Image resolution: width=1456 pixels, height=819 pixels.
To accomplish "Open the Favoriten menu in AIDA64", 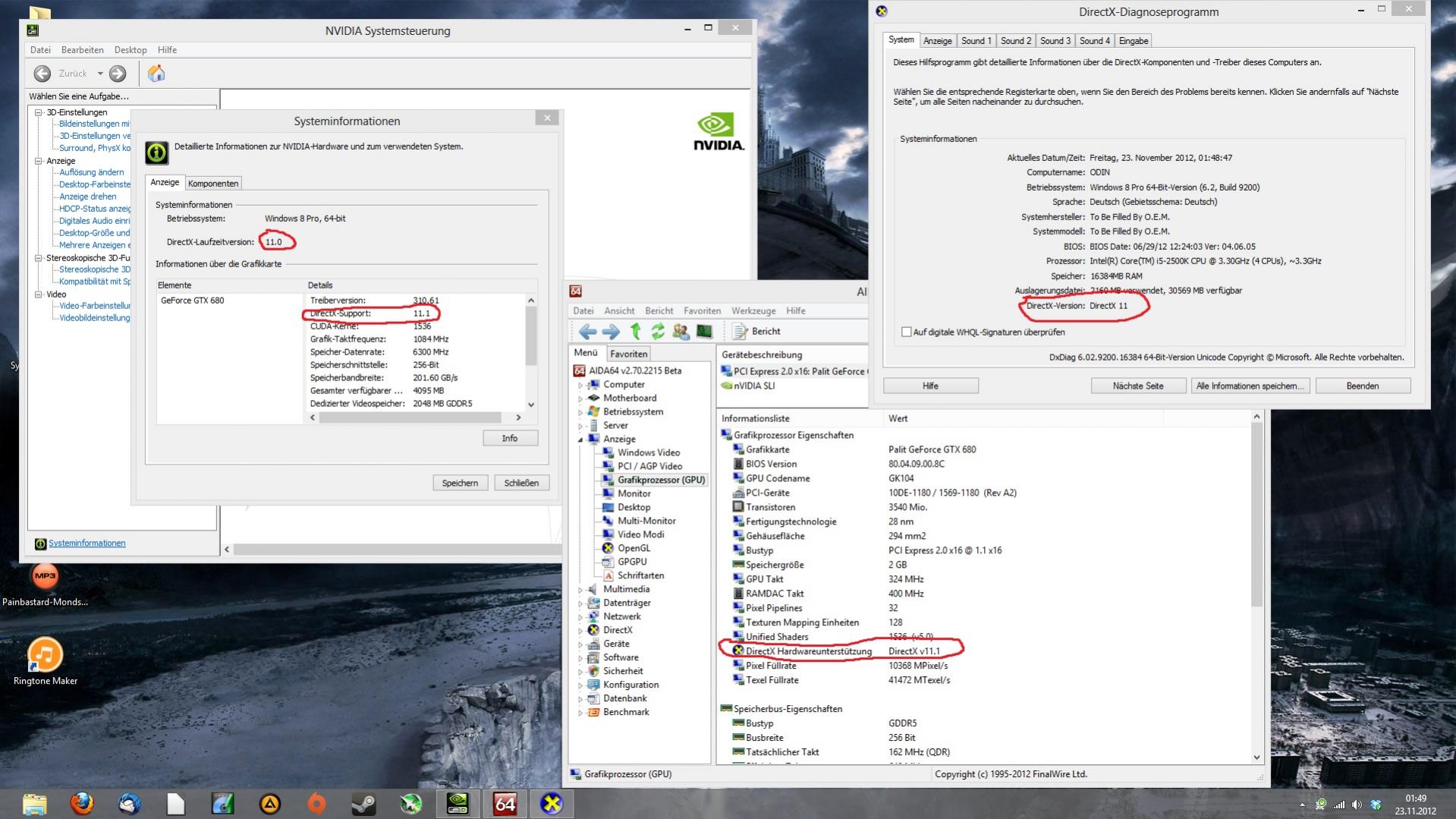I will click(702, 311).
